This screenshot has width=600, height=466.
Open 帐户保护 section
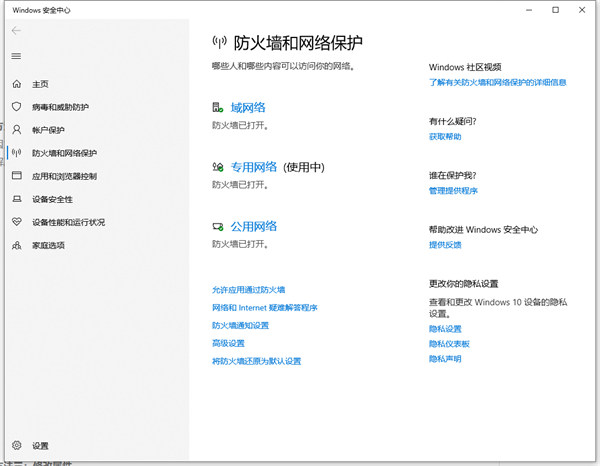tap(48, 130)
